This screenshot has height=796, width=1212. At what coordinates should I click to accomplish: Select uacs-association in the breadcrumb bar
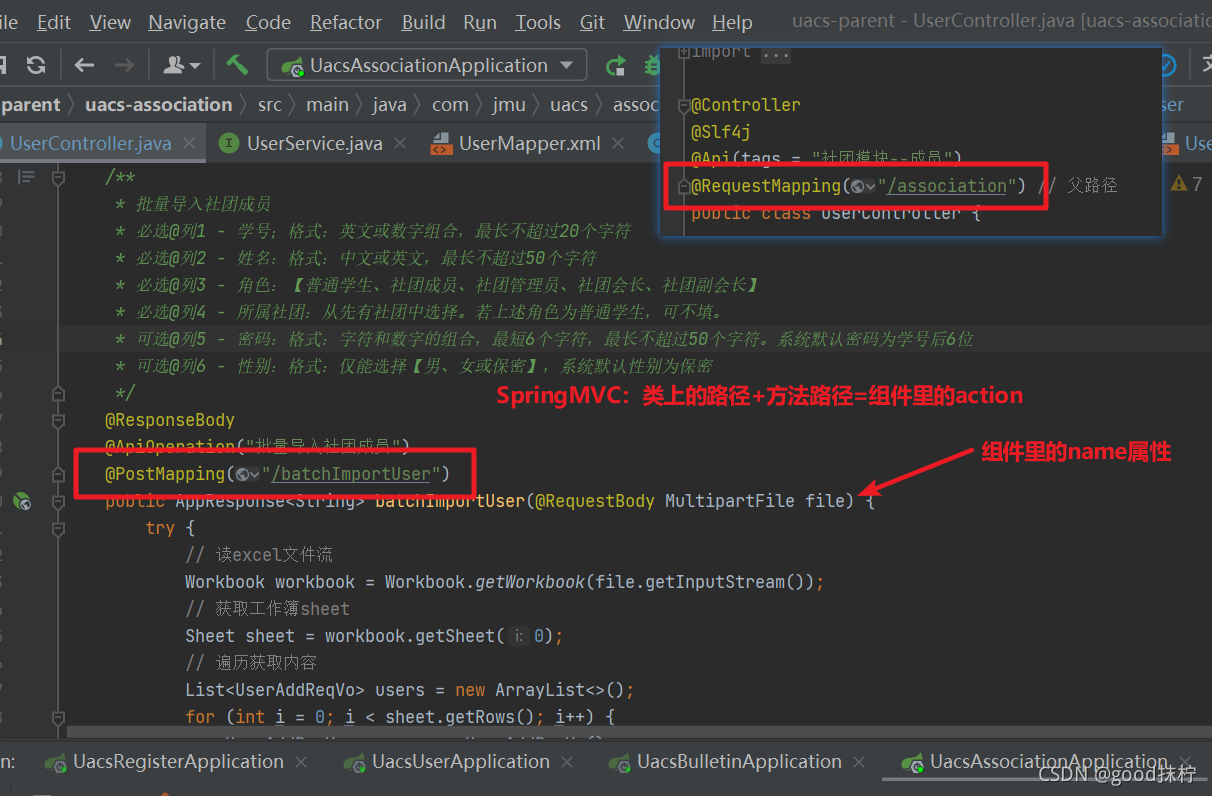158,104
